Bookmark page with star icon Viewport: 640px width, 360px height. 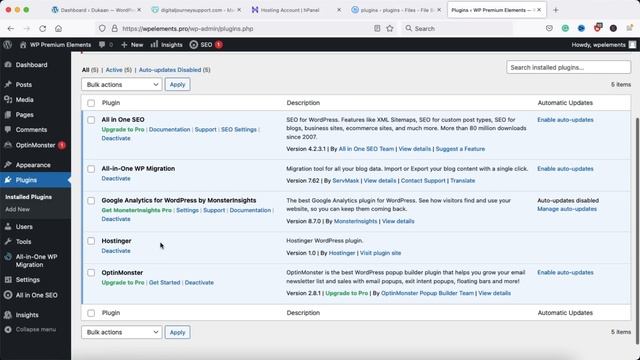coord(390,29)
